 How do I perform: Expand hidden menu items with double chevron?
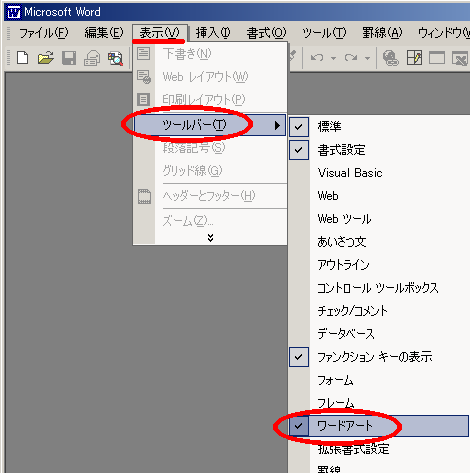(x=210, y=237)
